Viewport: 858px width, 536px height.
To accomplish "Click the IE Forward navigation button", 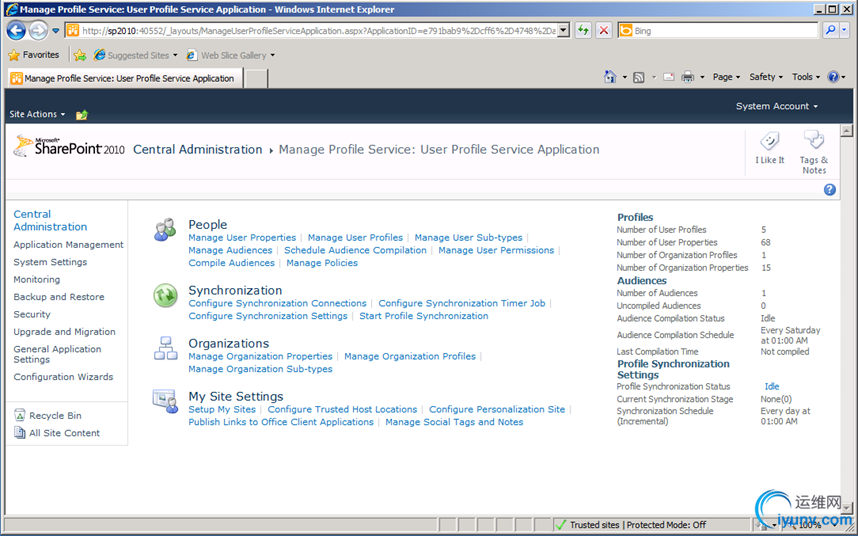I will [x=38, y=31].
